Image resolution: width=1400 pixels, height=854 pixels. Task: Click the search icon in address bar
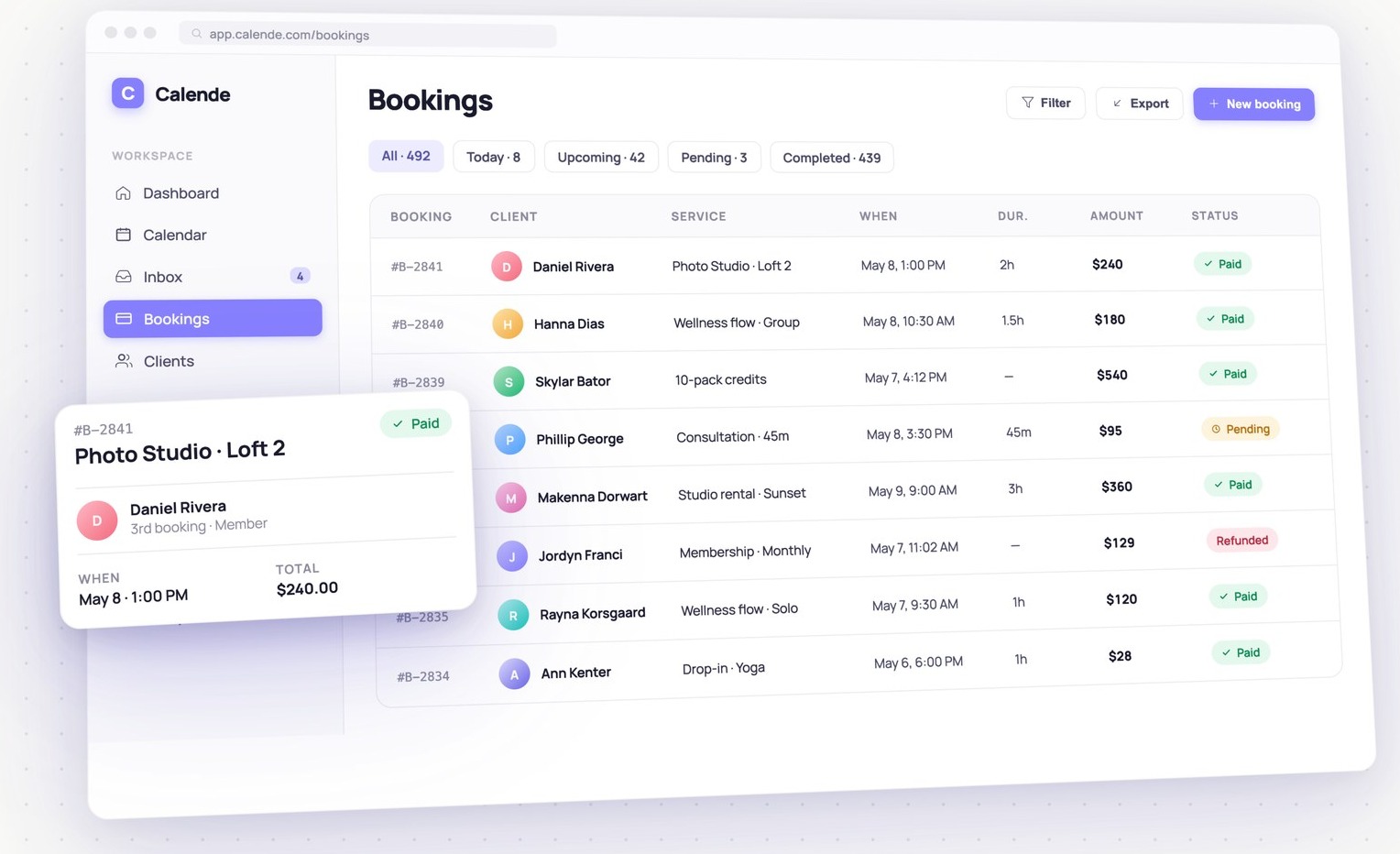point(196,34)
